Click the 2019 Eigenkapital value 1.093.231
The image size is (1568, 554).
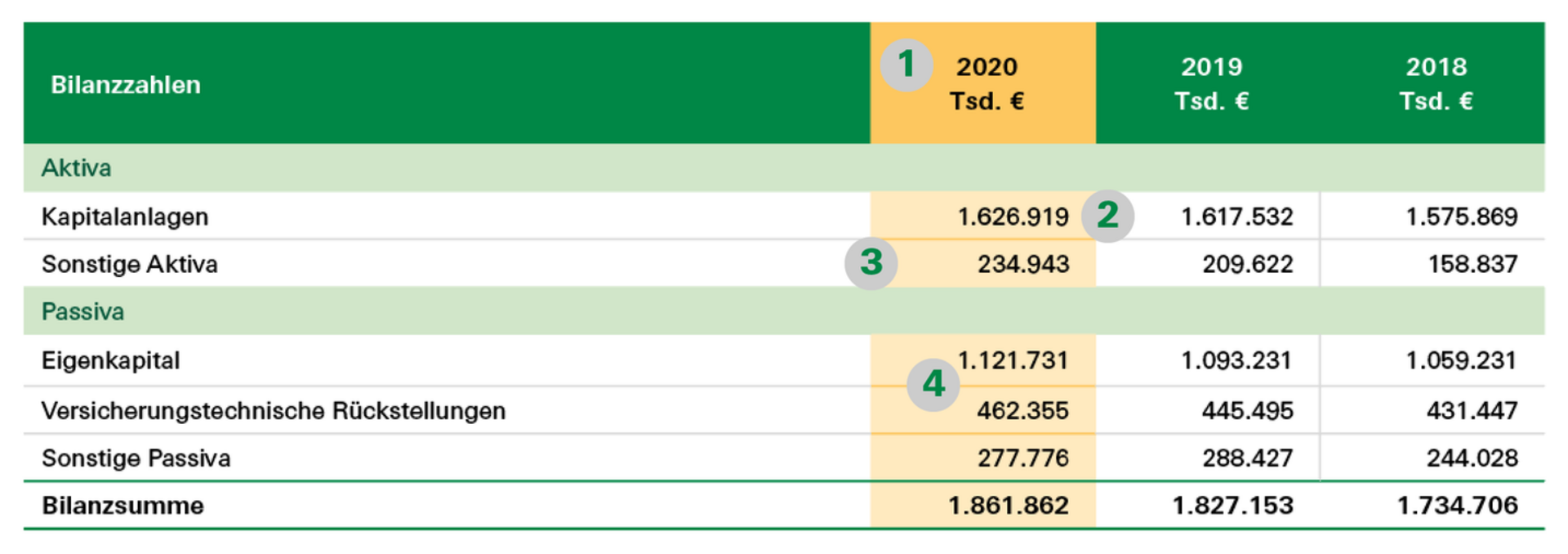point(1236,360)
